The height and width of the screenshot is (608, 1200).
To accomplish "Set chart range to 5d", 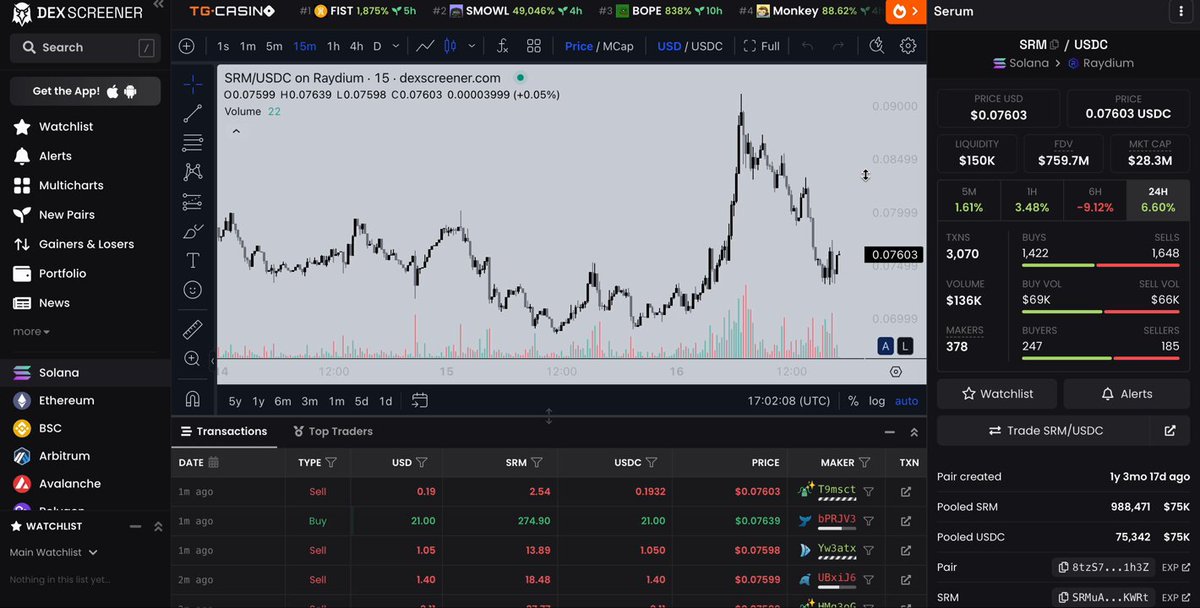I will tap(361, 401).
